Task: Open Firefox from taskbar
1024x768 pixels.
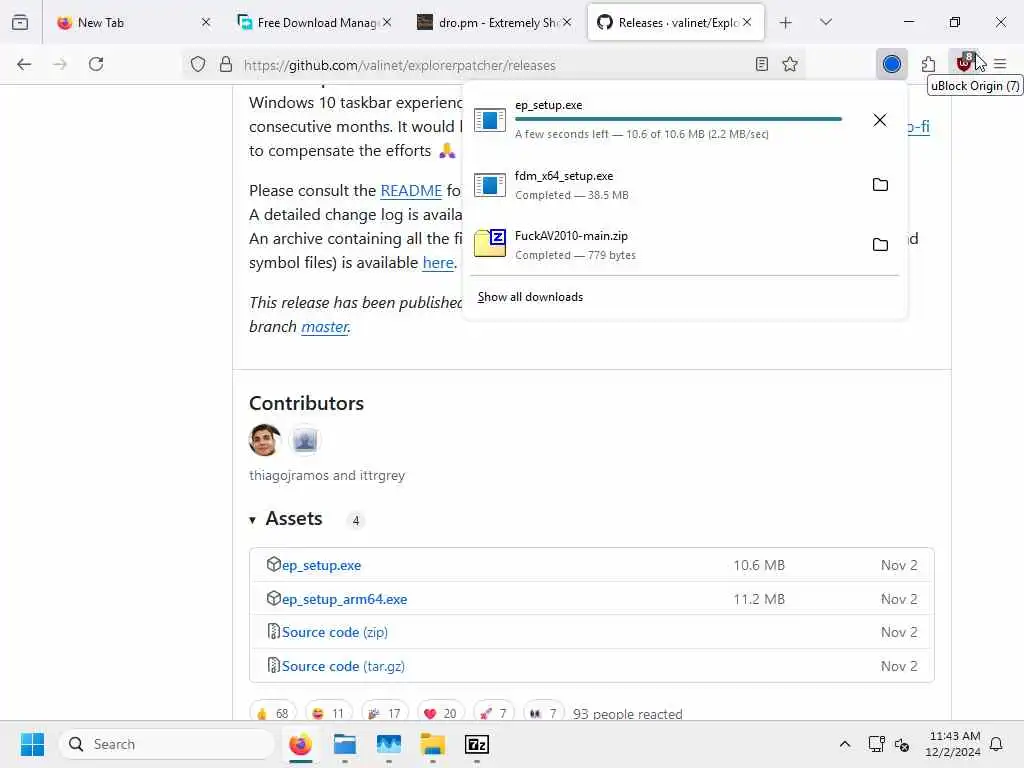Action: (300, 744)
